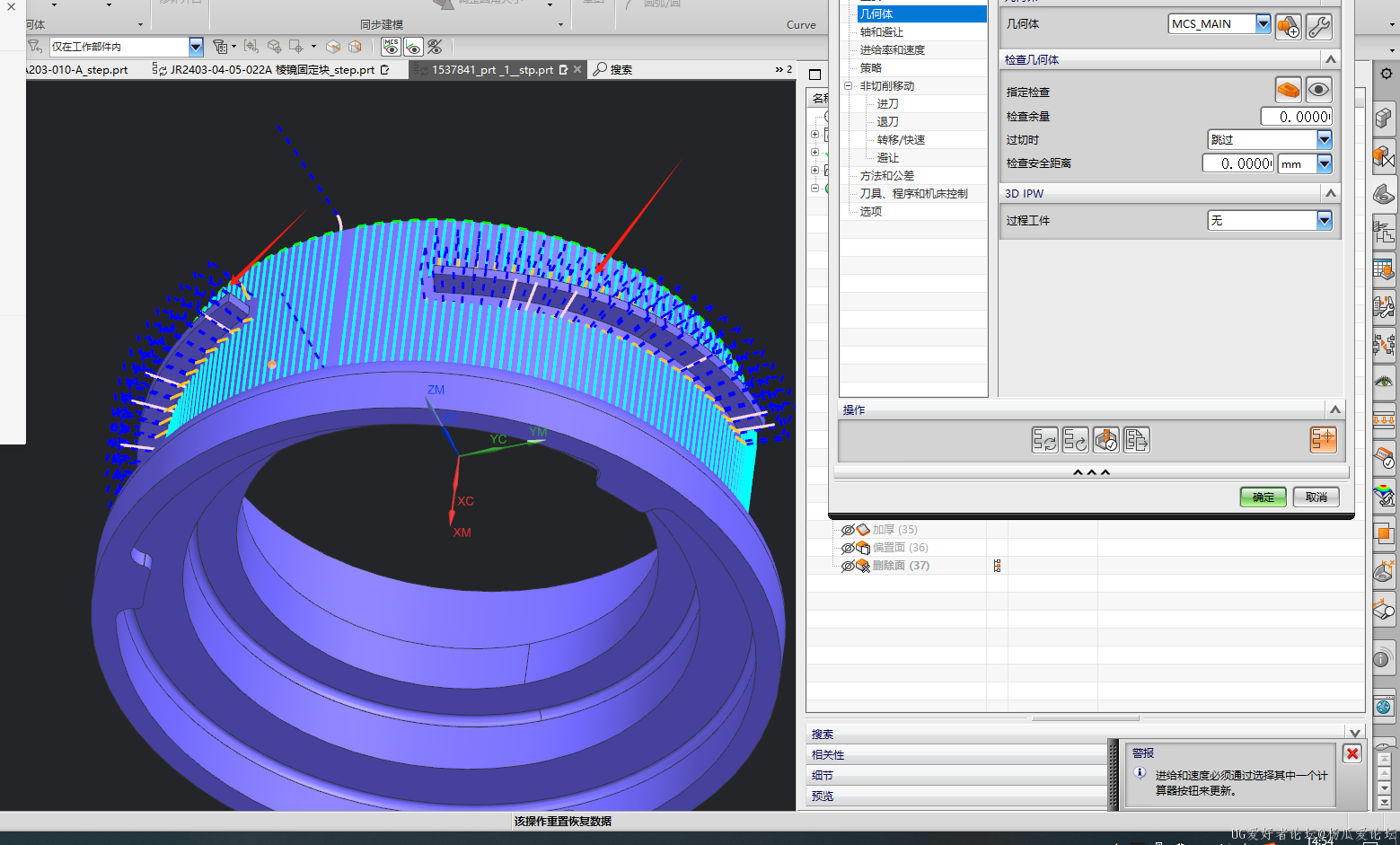Click the orange cube view icon in toolbar
The height and width of the screenshot is (845, 1400).
tap(333, 46)
